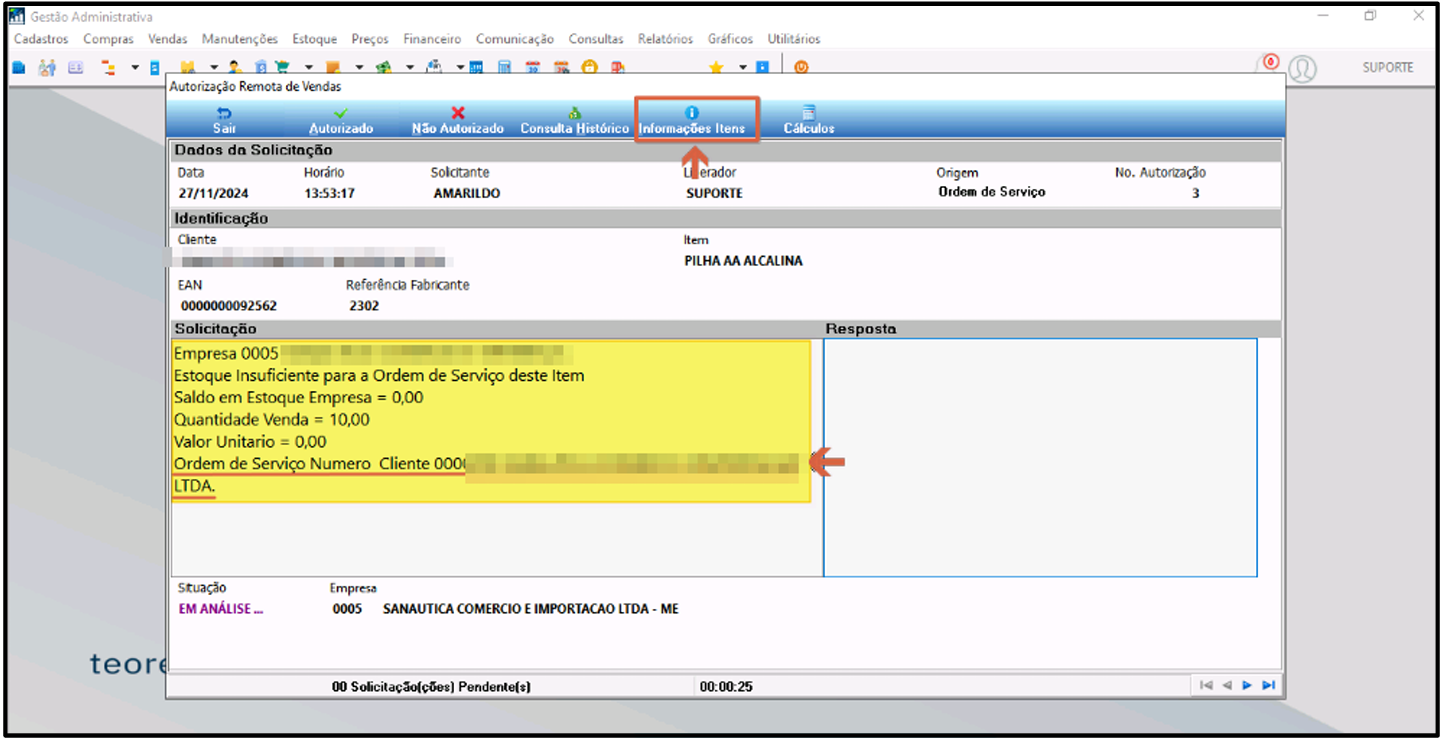Open the Relatórios menu
This screenshot has height=738, width=1440.
(x=665, y=39)
